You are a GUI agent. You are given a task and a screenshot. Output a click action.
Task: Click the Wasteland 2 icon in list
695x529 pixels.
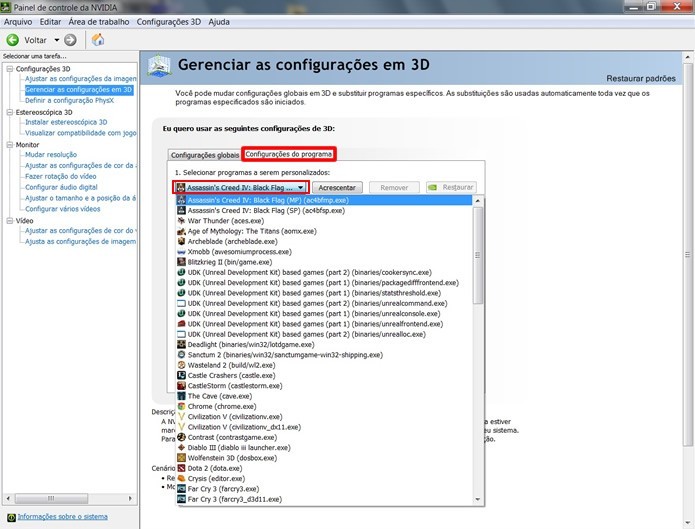click(x=181, y=365)
